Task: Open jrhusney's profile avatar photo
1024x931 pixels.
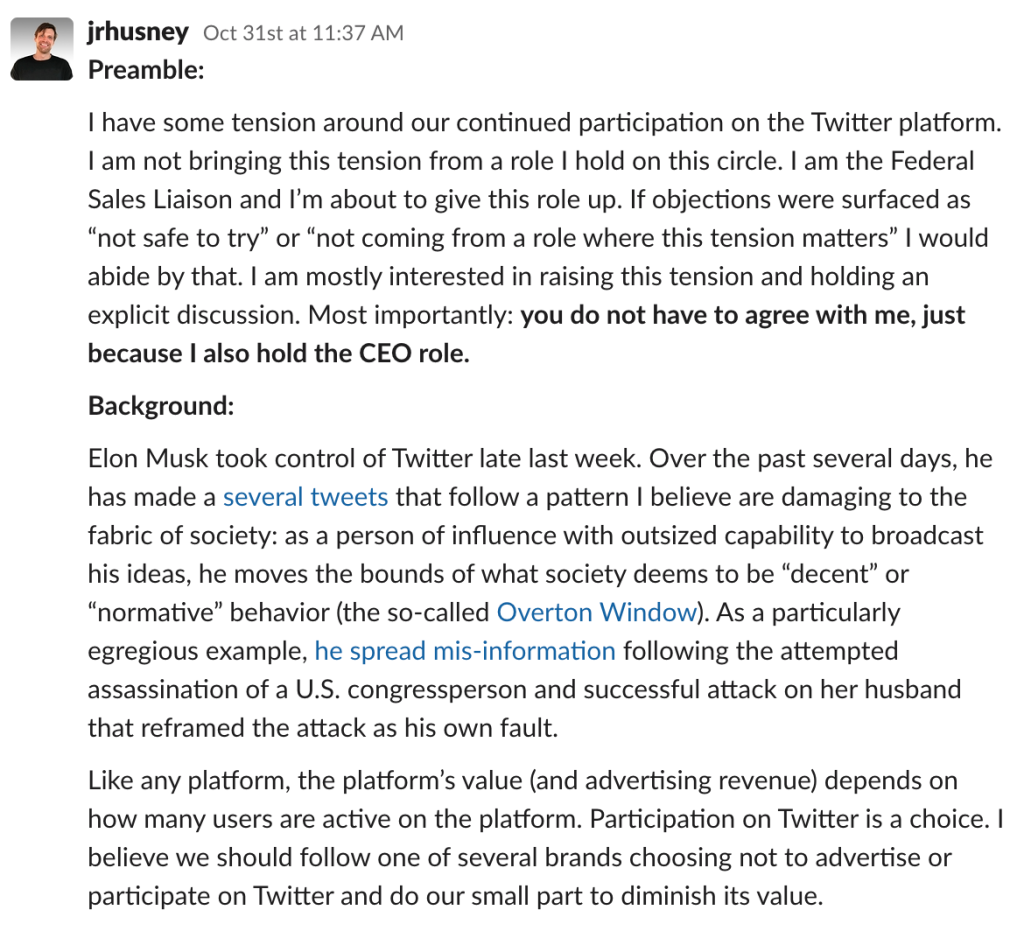Action: pyautogui.click(x=42, y=50)
